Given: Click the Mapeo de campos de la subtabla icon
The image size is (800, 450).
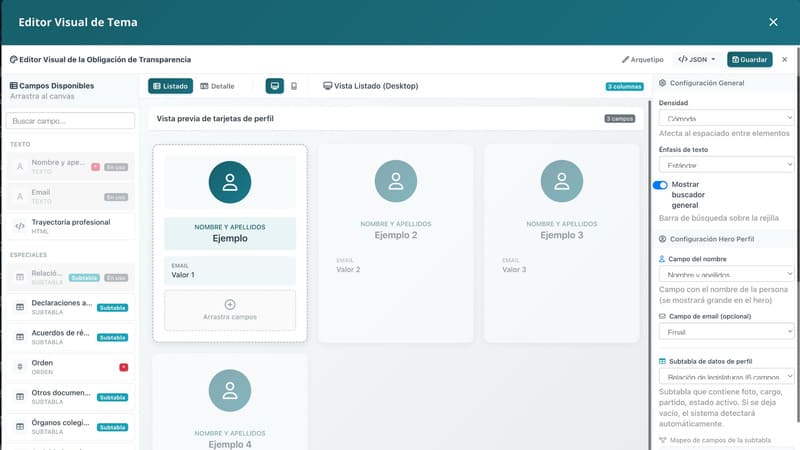Looking at the screenshot, I should [663, 440].
